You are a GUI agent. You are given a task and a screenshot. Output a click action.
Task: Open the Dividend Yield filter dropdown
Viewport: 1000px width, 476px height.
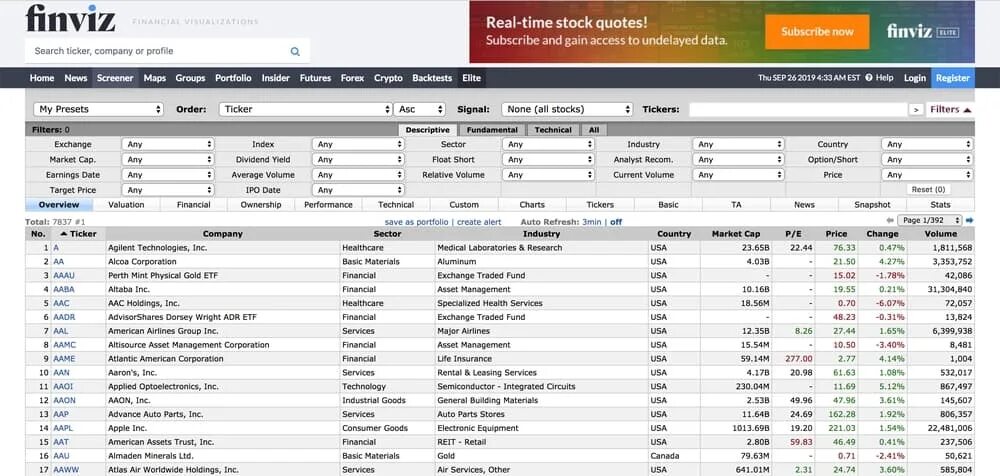[x=358, y=160]
